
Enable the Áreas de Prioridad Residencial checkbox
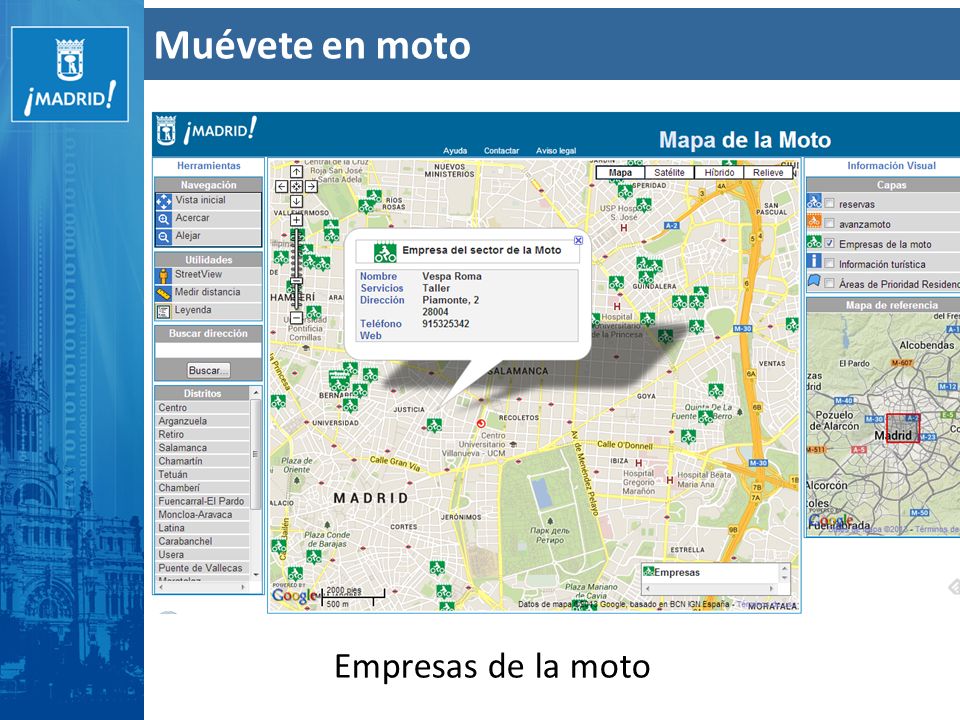pos(830,283)
